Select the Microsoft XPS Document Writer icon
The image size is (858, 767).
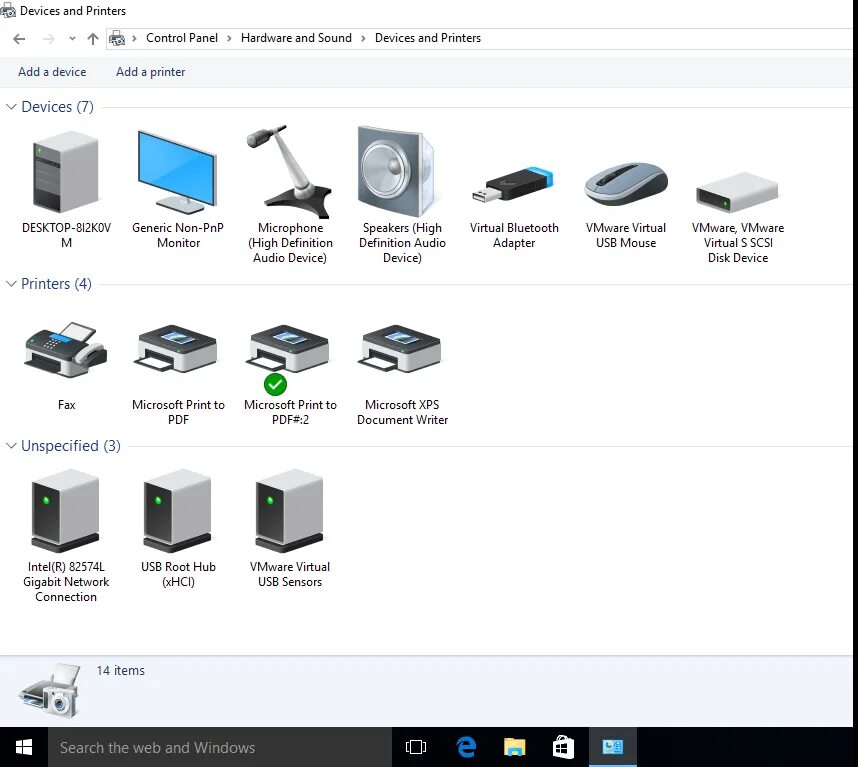tap(401, 349)
